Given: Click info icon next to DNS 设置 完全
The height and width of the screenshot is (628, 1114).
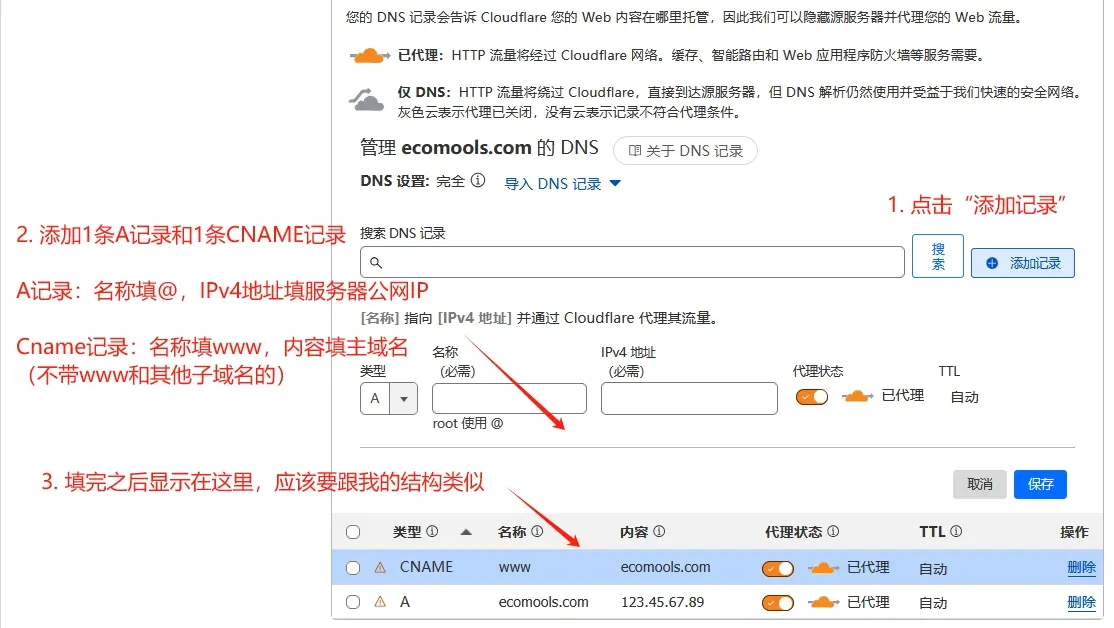Looking at the screenshot, I should point(478,181).
